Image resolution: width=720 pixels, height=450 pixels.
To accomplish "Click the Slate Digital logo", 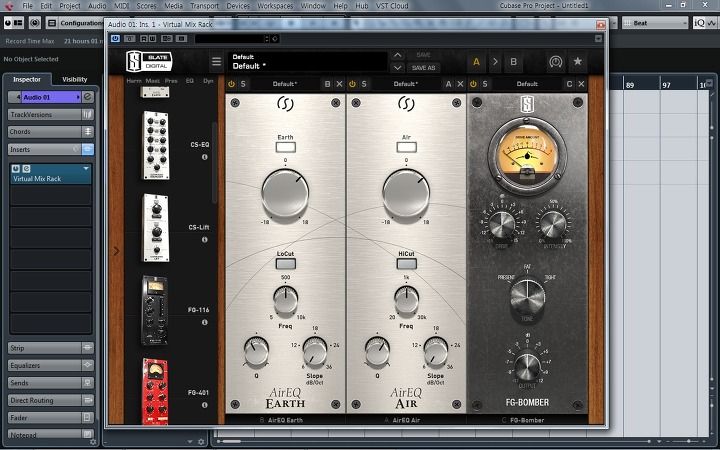I will point(149,62).
